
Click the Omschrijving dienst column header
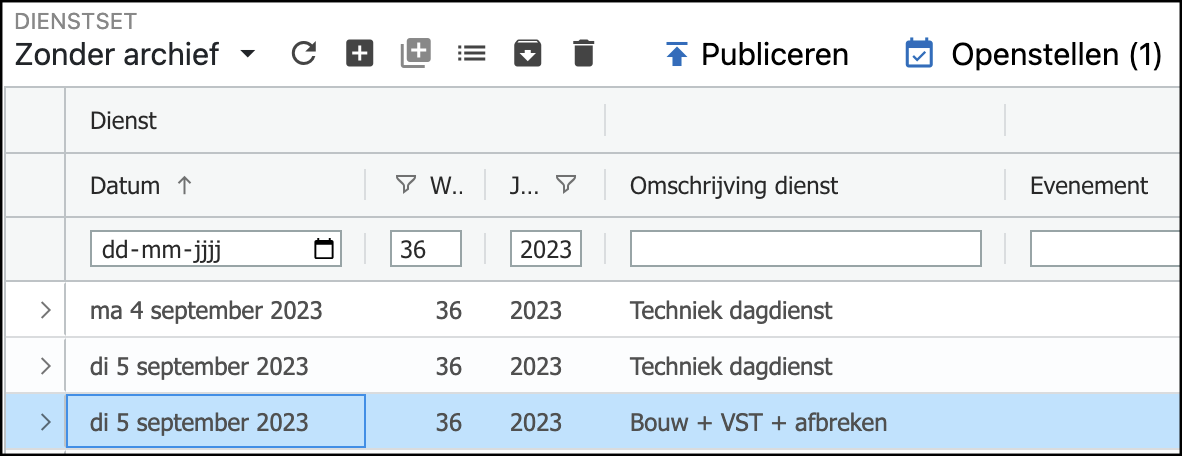[734, 185]
